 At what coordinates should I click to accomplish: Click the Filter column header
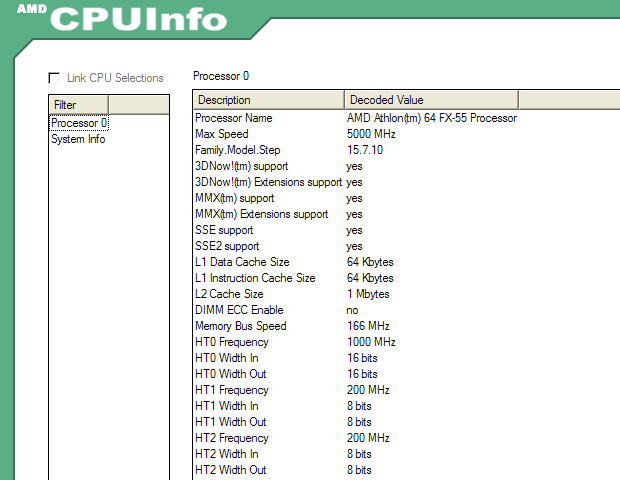pyautogui.click(x=109, y=105)
